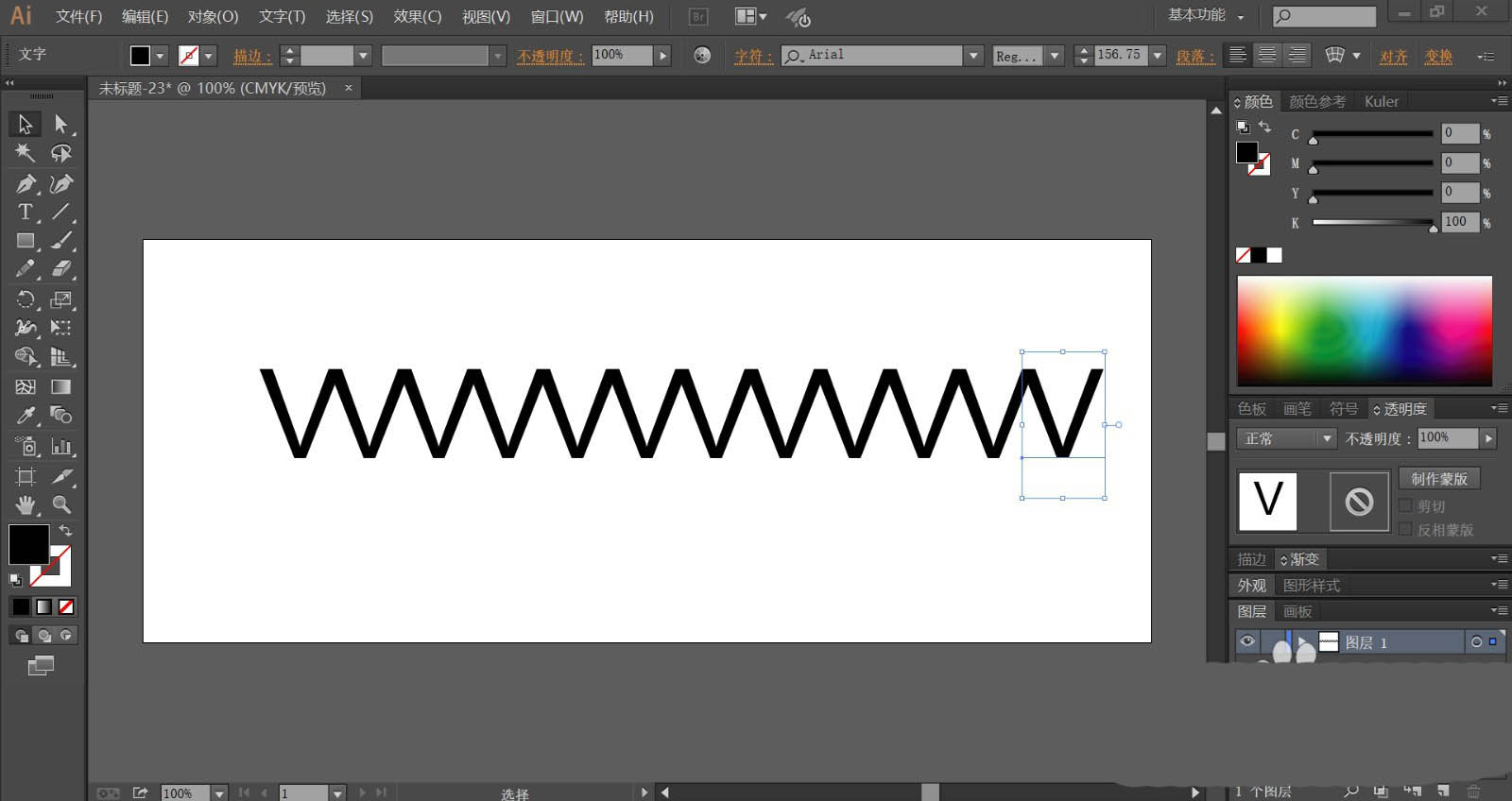The image size is (1512, 801).
Task: Enable Draw Normal mode
Action: [21, 636]
